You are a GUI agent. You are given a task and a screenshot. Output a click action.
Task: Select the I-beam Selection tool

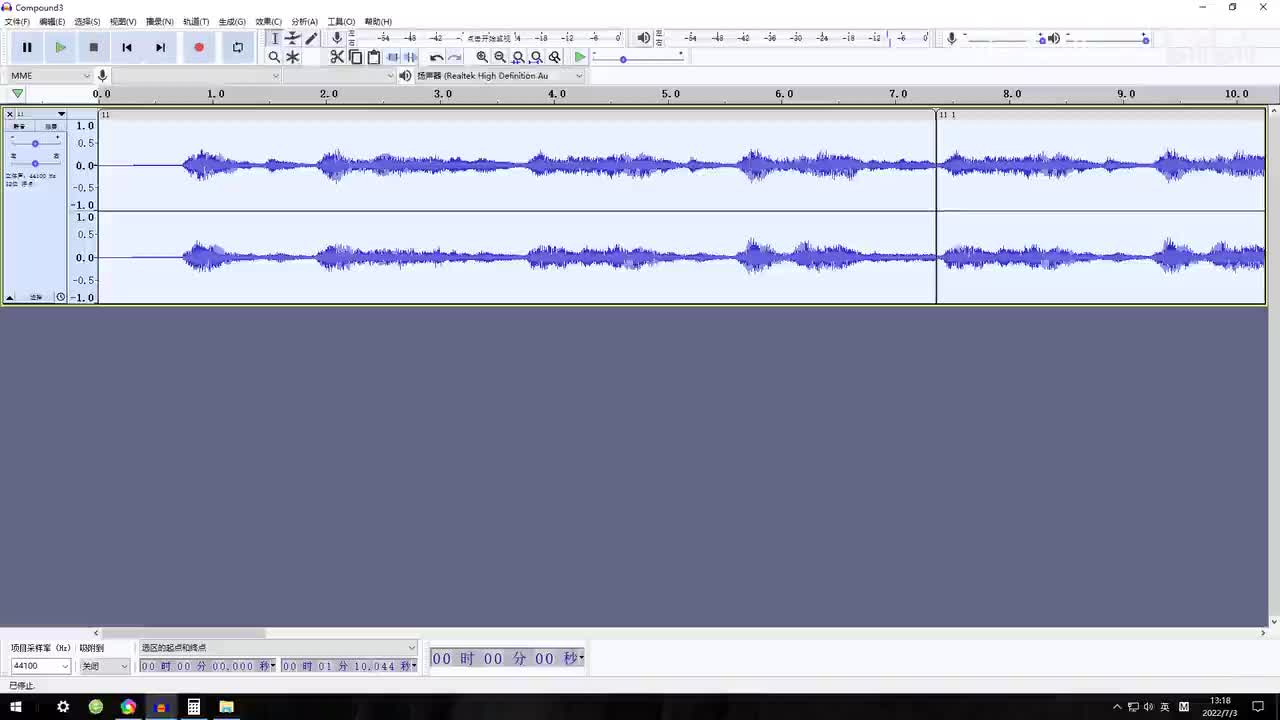point(274,38)
